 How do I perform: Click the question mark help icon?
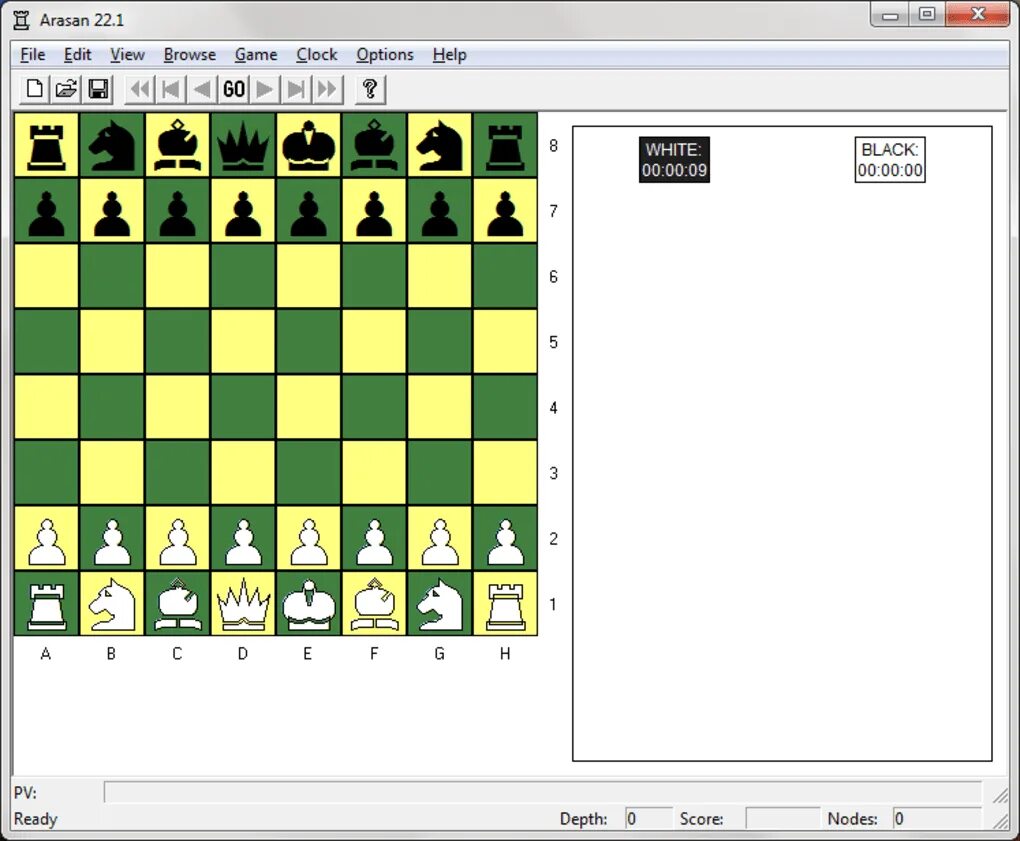(370, 89)
